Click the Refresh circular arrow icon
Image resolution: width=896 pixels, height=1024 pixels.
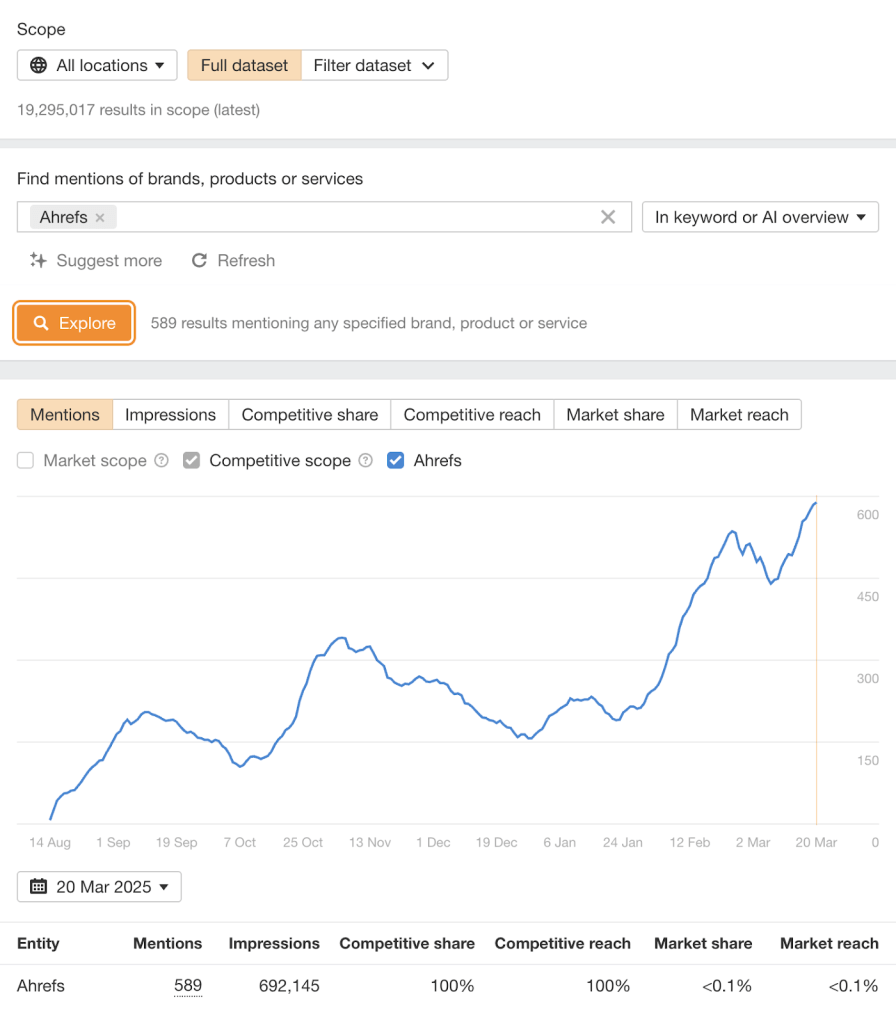click(x=199, y=261)
